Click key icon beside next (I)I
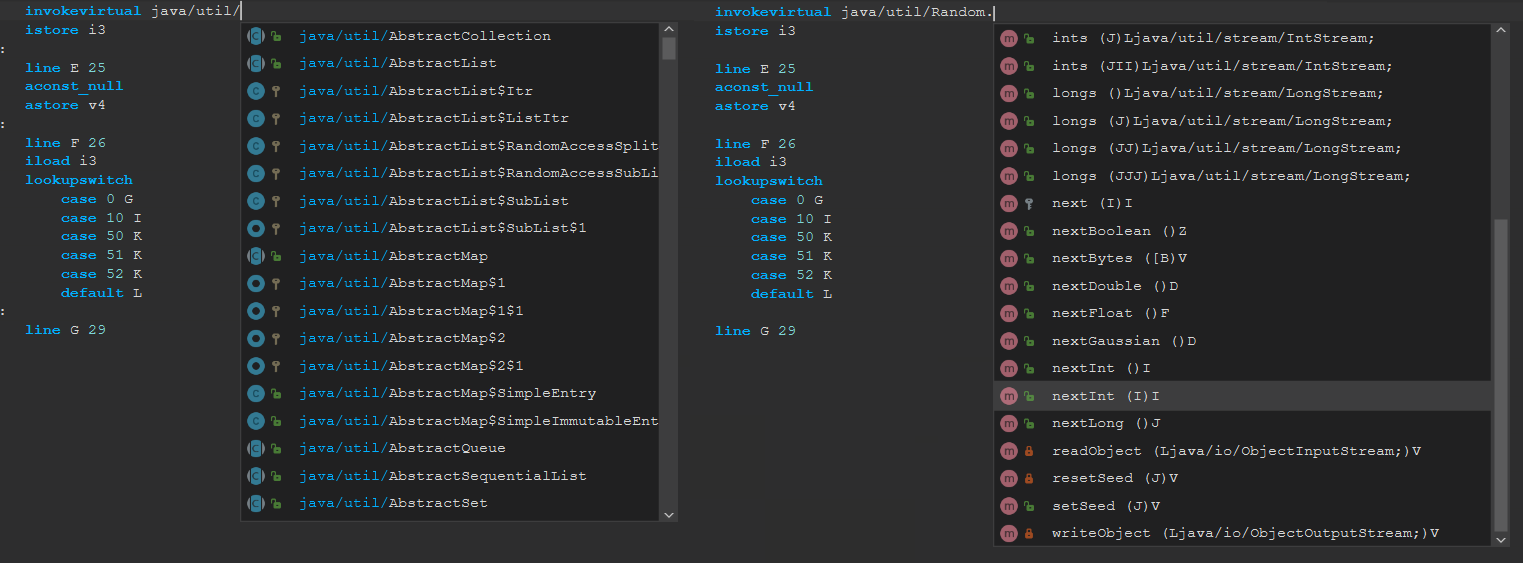Image resolution: width=1523 pixels, height=563 pixels. coord(1029,203)
